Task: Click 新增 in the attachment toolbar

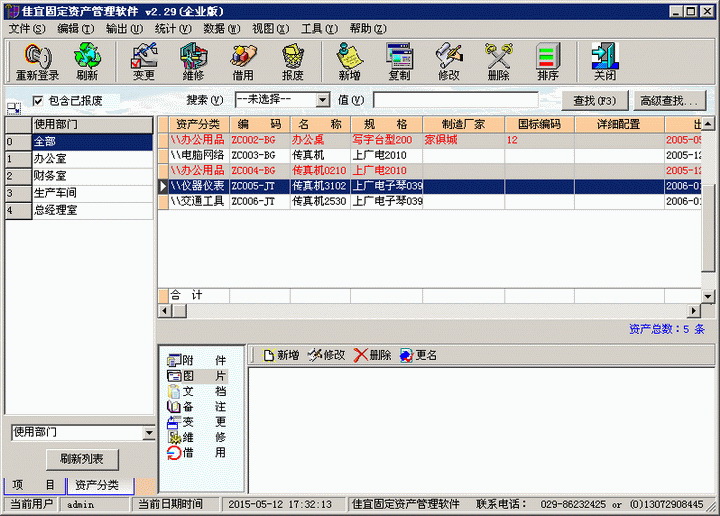Action: pyautogui.click(x=281, y=355)
